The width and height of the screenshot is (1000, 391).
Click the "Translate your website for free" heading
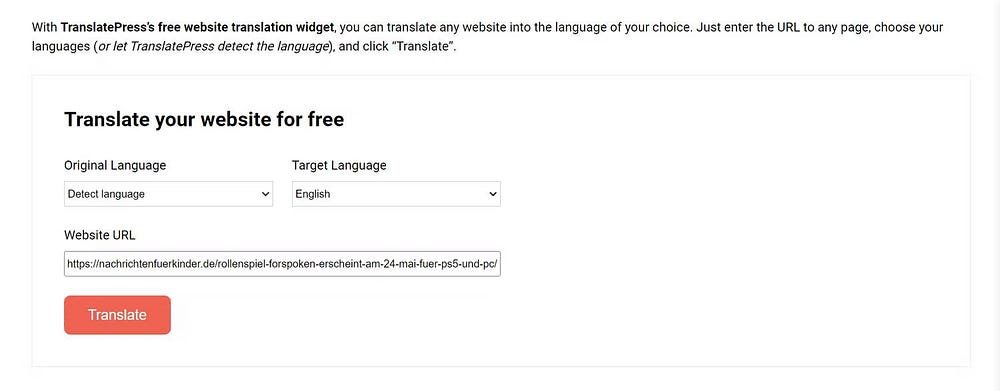pos(204,119)
